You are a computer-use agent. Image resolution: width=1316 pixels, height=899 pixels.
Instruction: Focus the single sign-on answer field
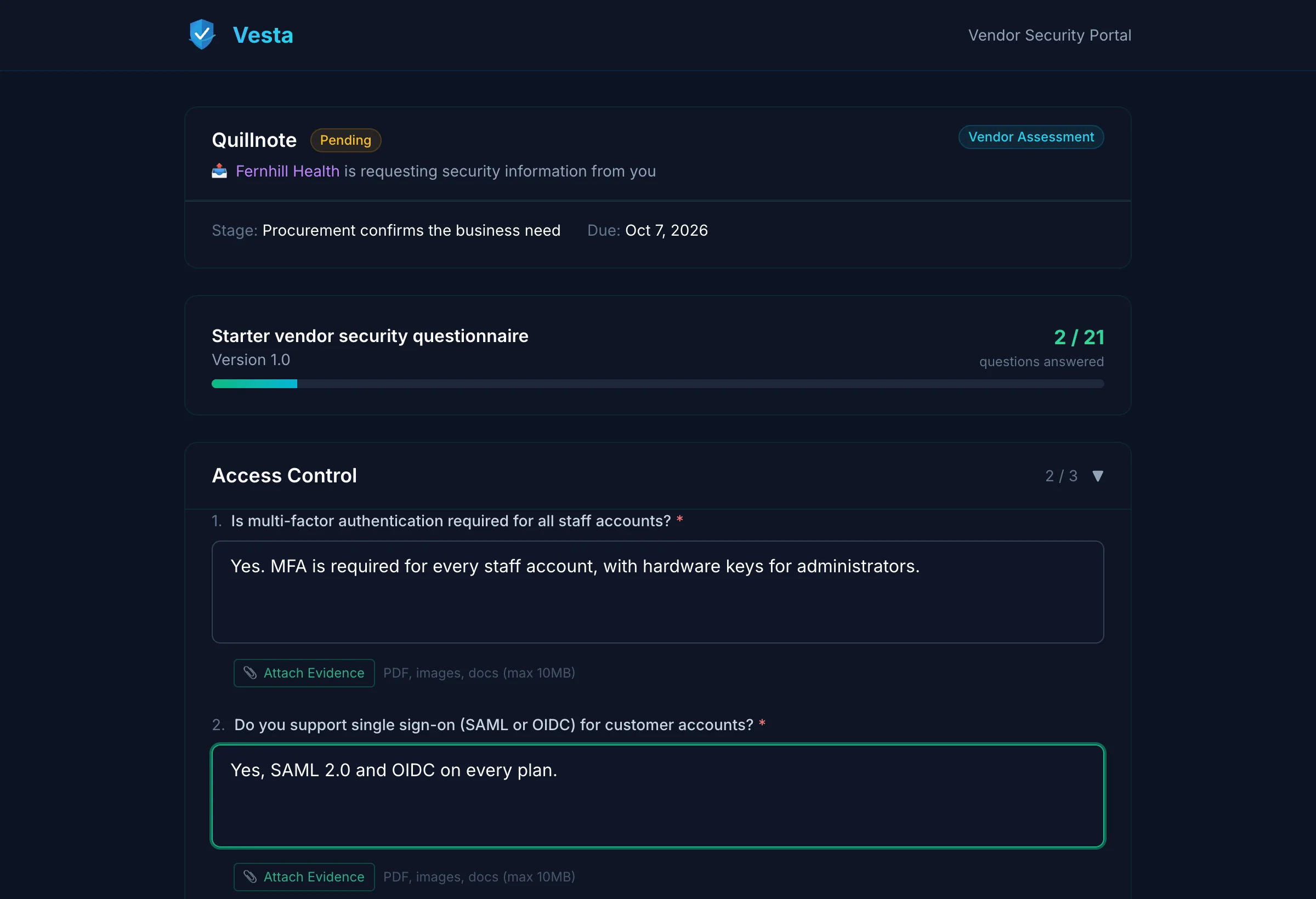[657, 796]
